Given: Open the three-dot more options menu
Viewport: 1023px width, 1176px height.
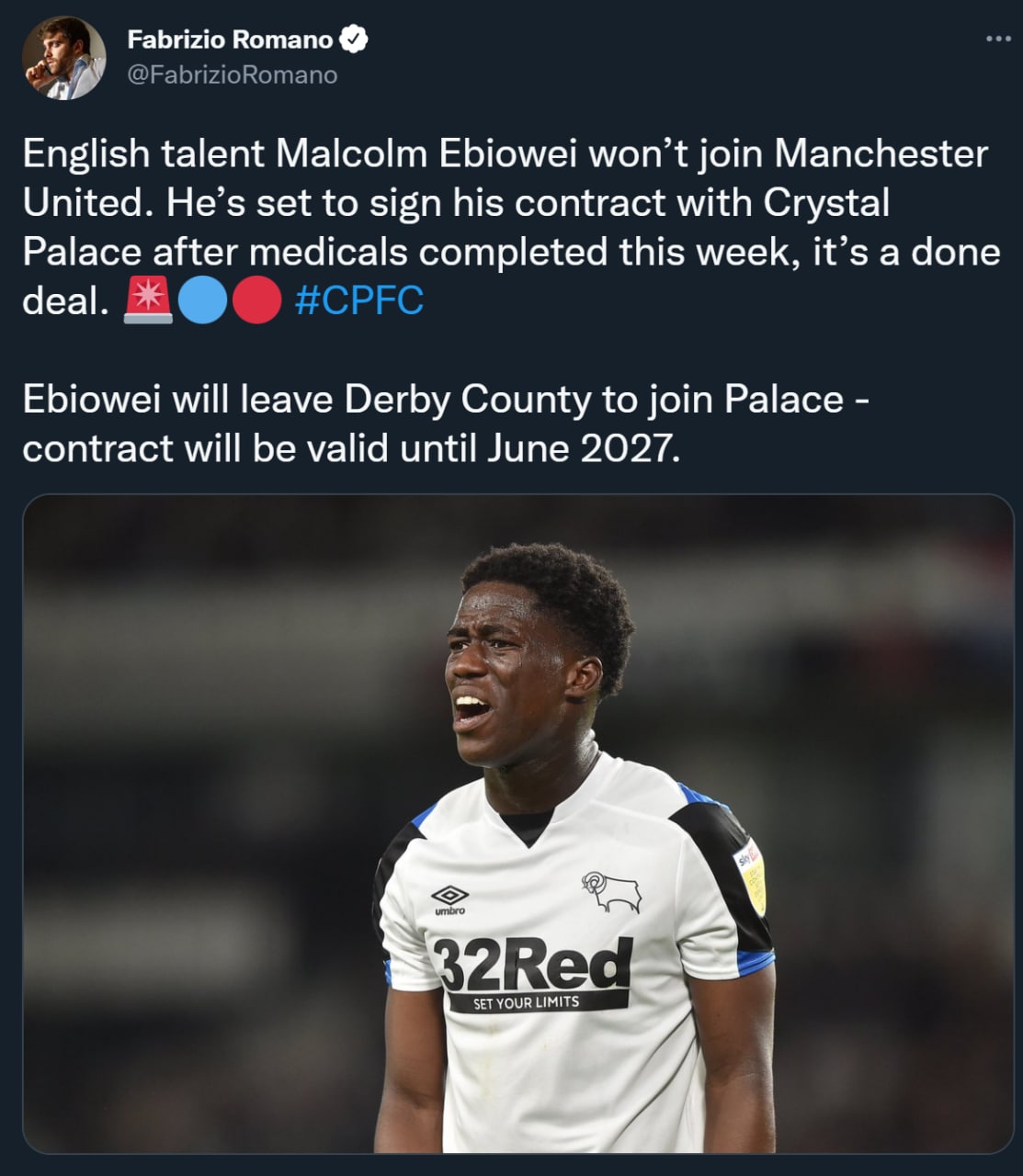Looking at the screenshot, I should pos(997,40).
